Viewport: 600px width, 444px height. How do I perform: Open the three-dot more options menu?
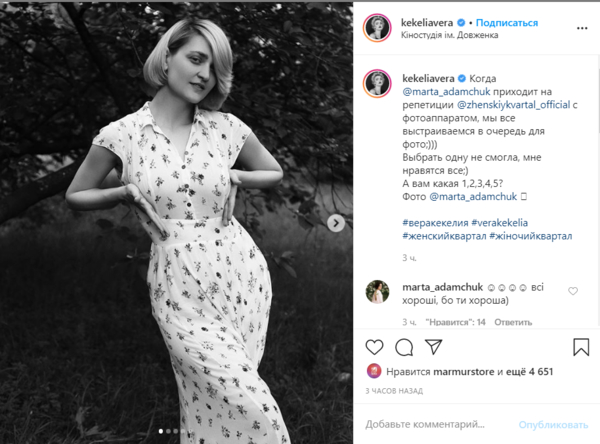point(582,28)
